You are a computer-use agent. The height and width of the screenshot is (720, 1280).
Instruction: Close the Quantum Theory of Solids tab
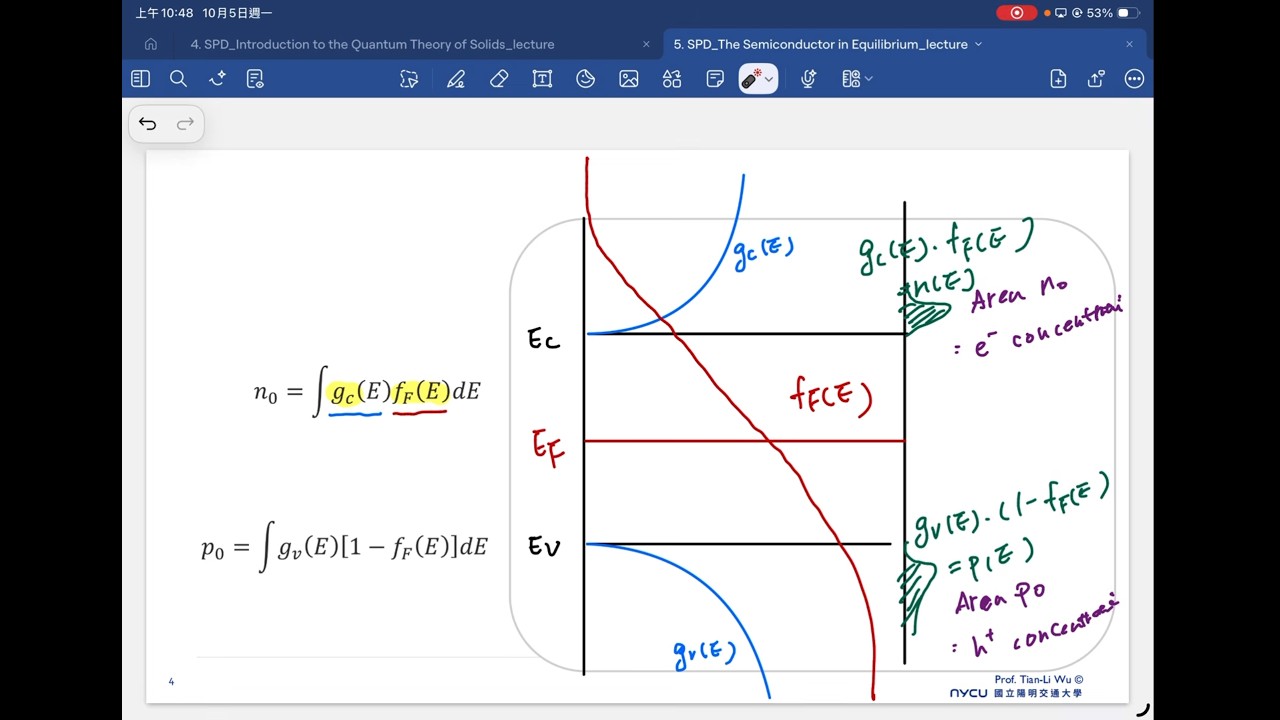tap(646, 44)
